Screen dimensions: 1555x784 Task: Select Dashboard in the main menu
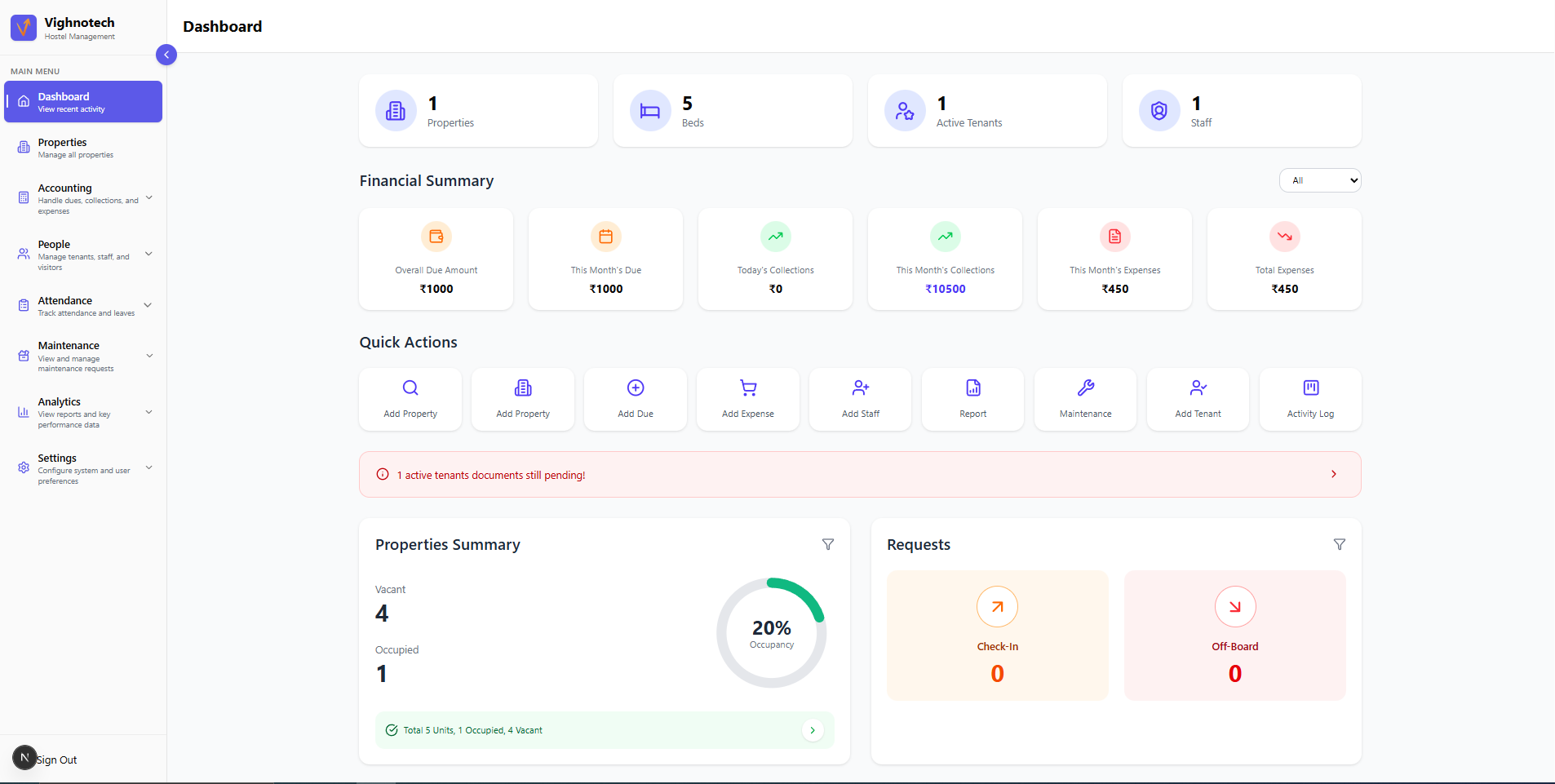(x=83, y=102)
